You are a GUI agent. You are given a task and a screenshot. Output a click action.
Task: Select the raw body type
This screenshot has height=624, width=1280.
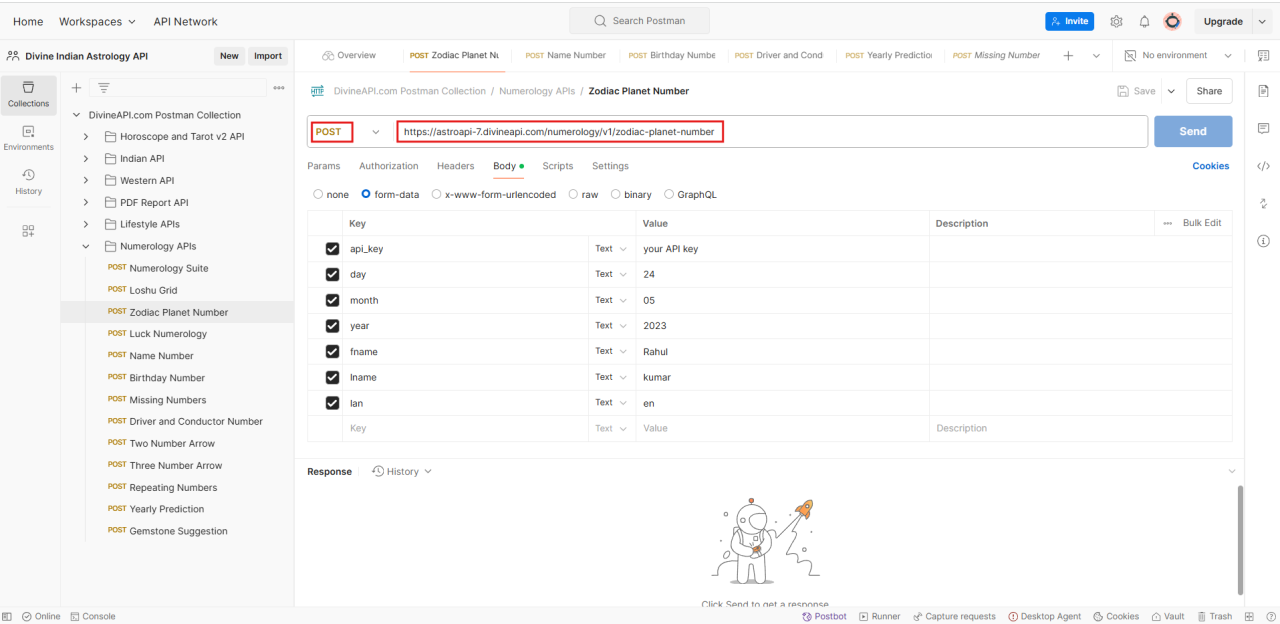[573, 195]
